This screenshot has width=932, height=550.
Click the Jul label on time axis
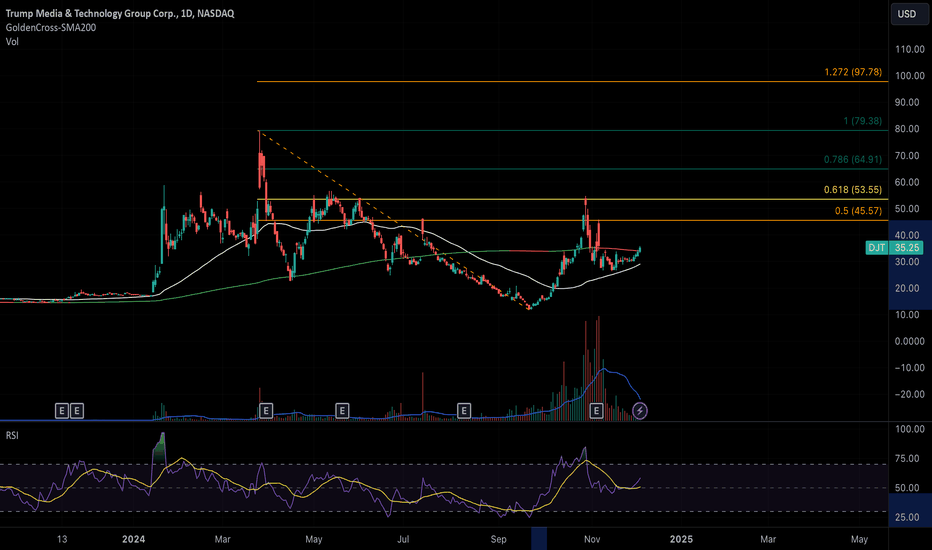pyautogui.click(x=403, y=539)
